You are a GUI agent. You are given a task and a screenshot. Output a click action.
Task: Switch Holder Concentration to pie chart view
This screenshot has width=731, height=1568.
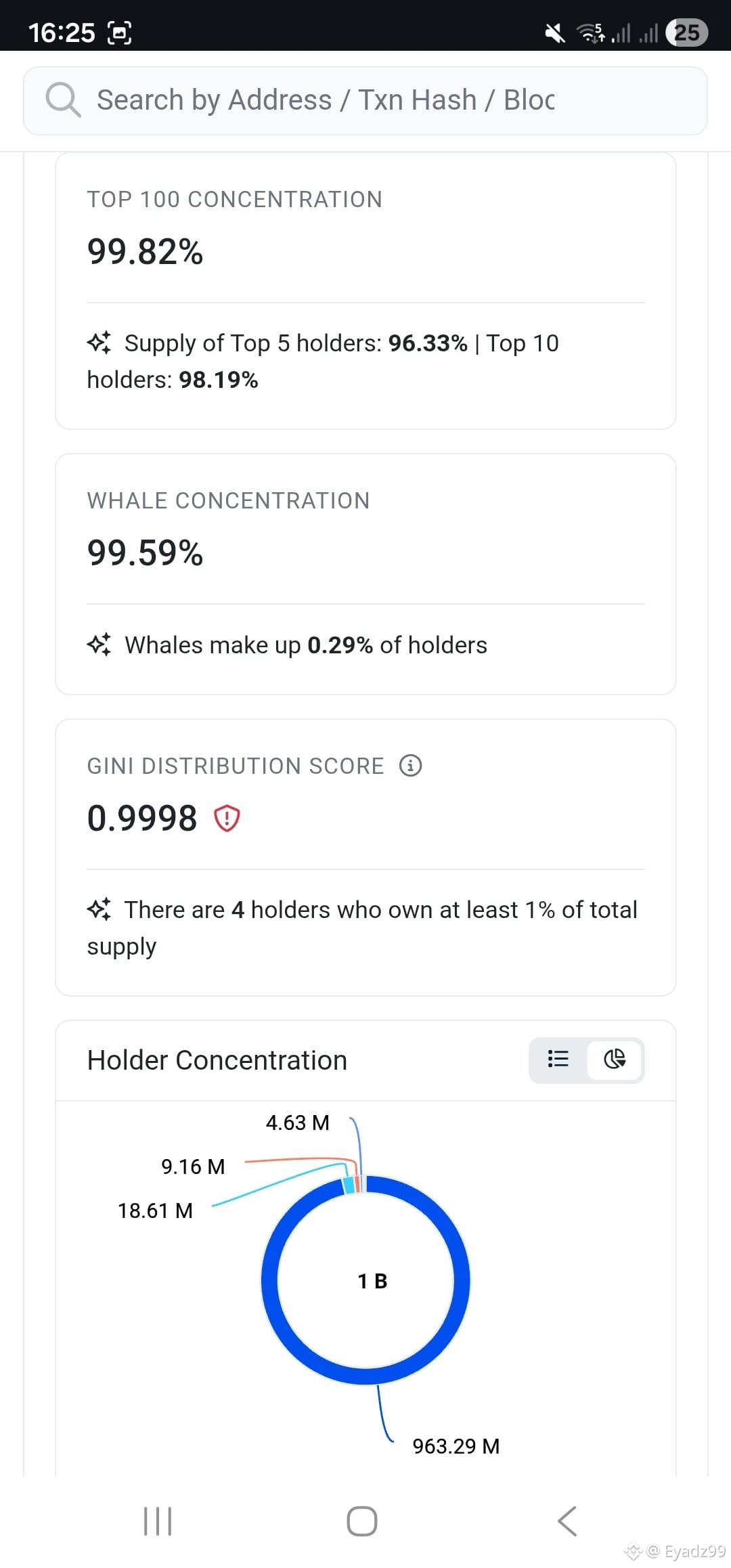coord(615,1059)
